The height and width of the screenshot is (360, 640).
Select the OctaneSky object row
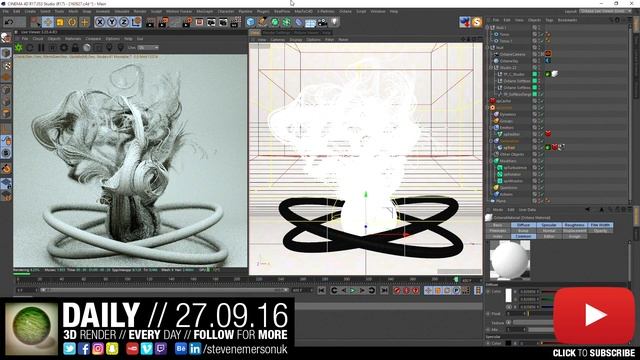pos(509,61)
